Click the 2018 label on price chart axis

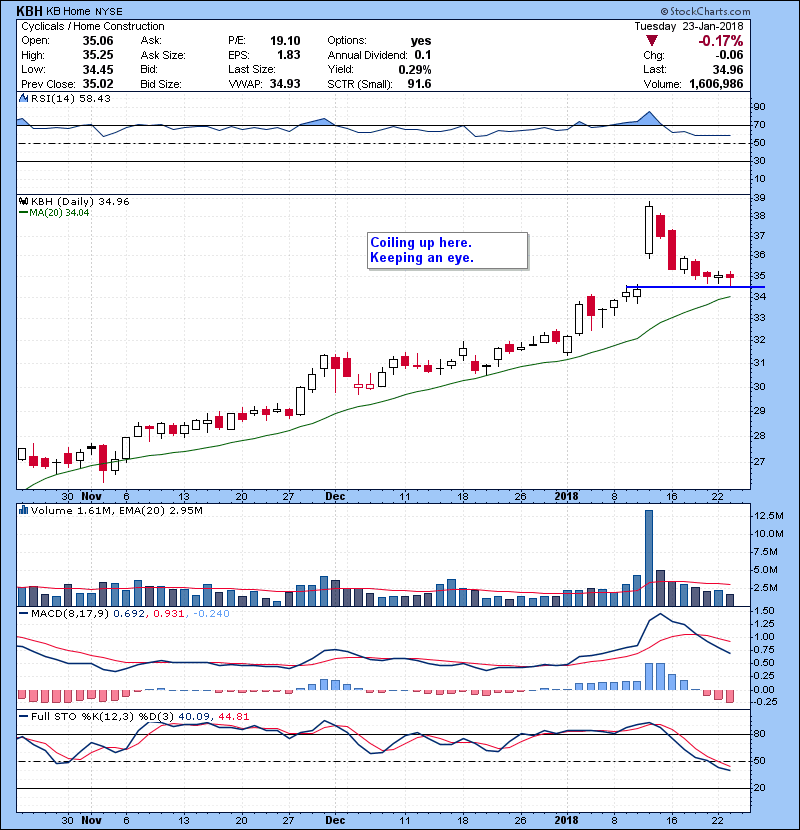pos(566,497)
